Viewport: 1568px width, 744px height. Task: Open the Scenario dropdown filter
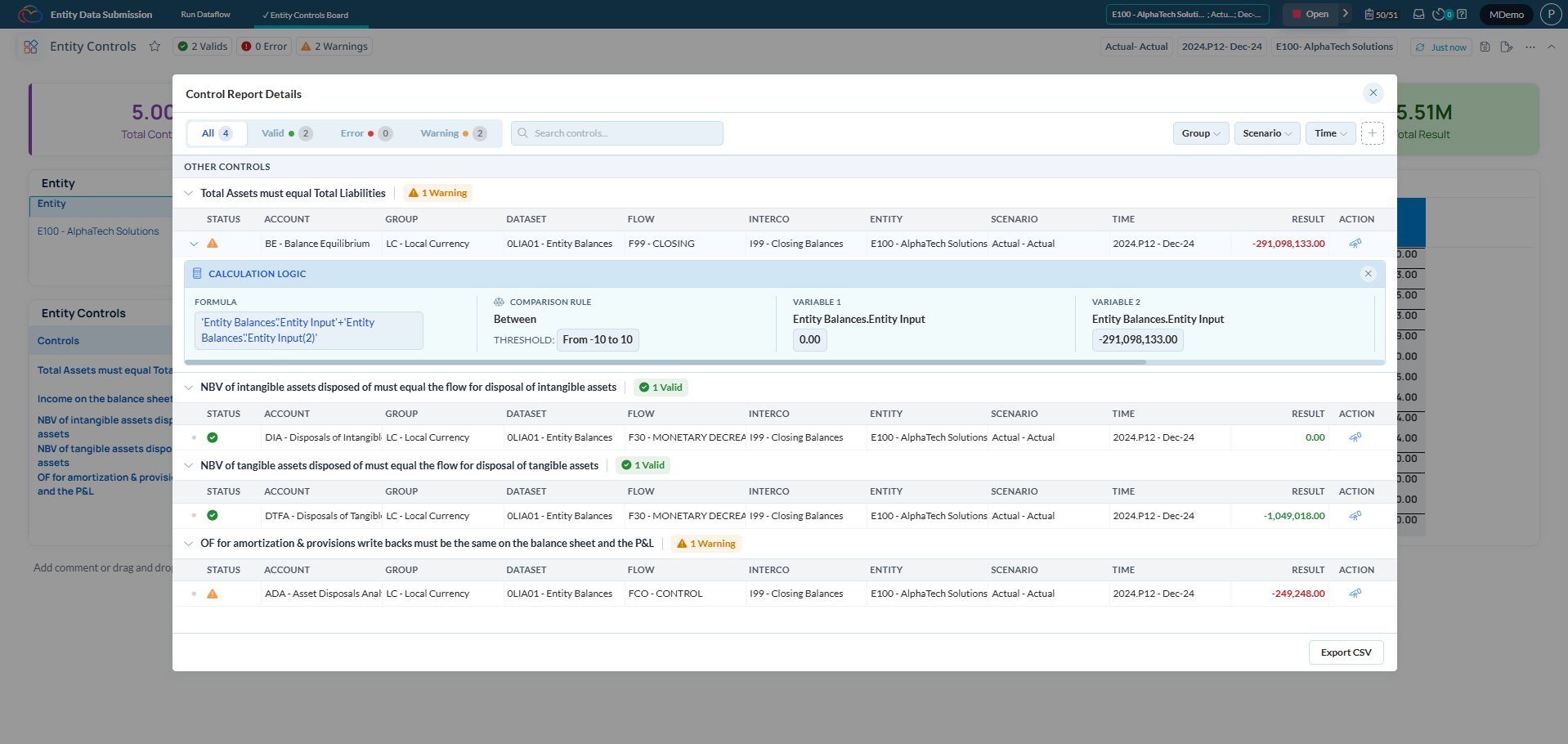[1266, 133]
